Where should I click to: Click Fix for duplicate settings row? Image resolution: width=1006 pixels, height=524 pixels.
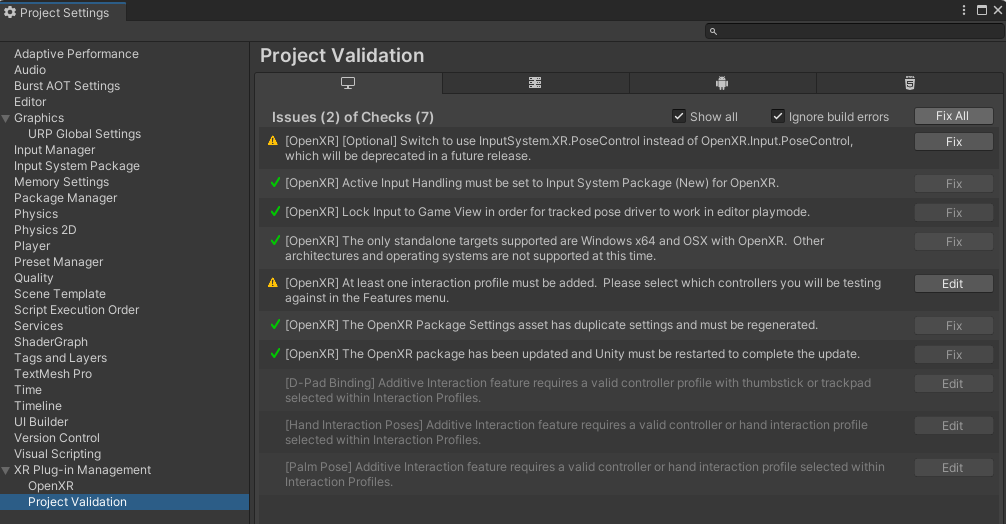(953, 326)
